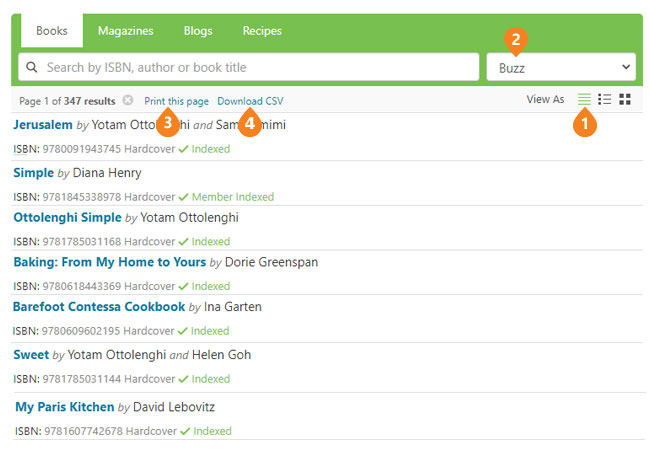This screenshot has height=458, width=650.
Task: Switch to the Magazines tab
Action: (126, 31)
